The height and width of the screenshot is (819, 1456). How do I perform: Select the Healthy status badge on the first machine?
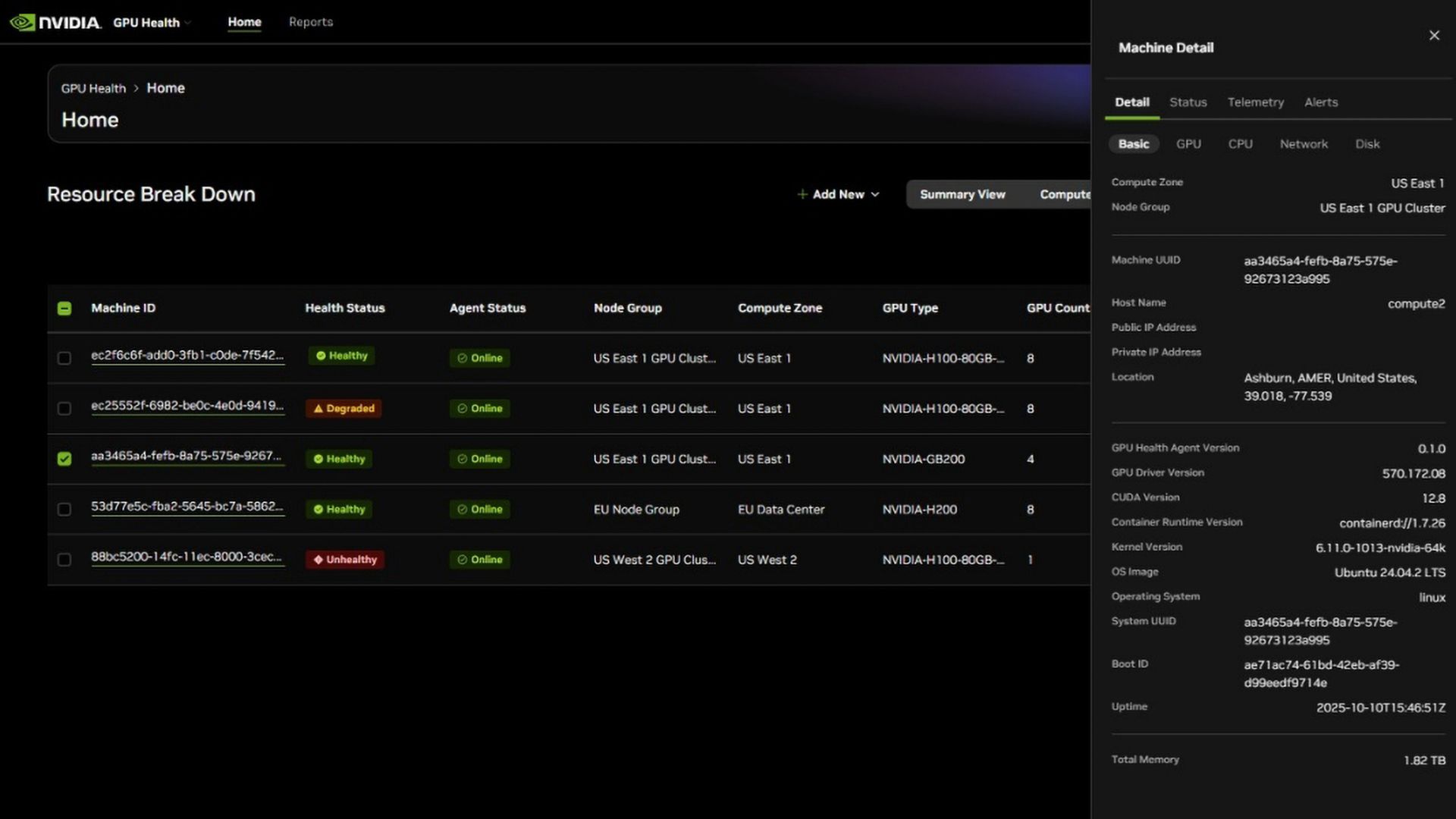341,355
